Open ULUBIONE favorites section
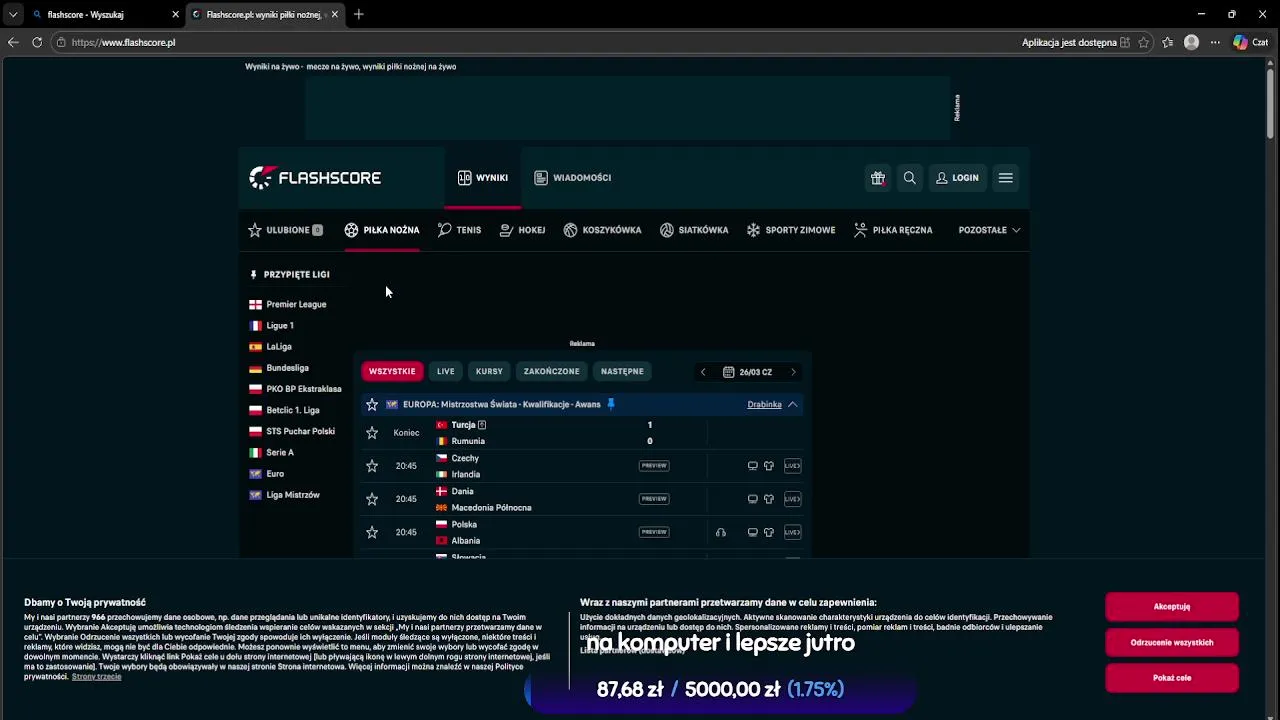Image resolution: width=1280 pixels, height=720 pixels. (x=285, y=230)
